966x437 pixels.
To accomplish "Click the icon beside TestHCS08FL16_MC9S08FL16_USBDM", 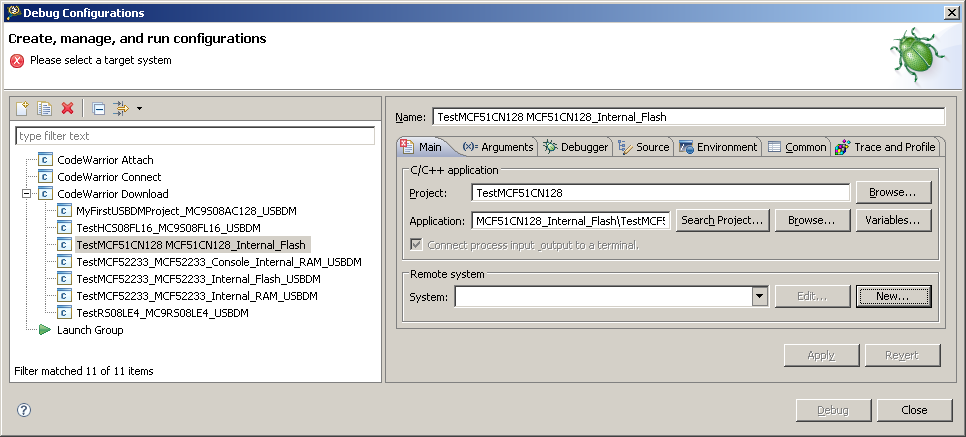I will 64,227.
